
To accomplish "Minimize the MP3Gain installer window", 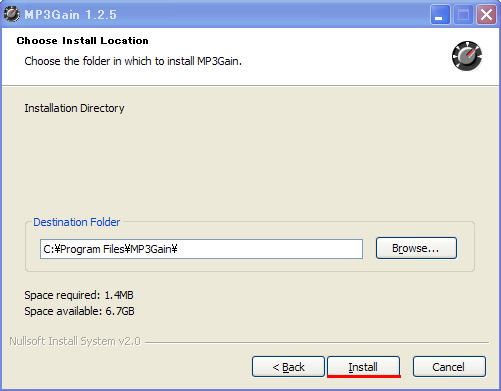I will click(440, 15).
